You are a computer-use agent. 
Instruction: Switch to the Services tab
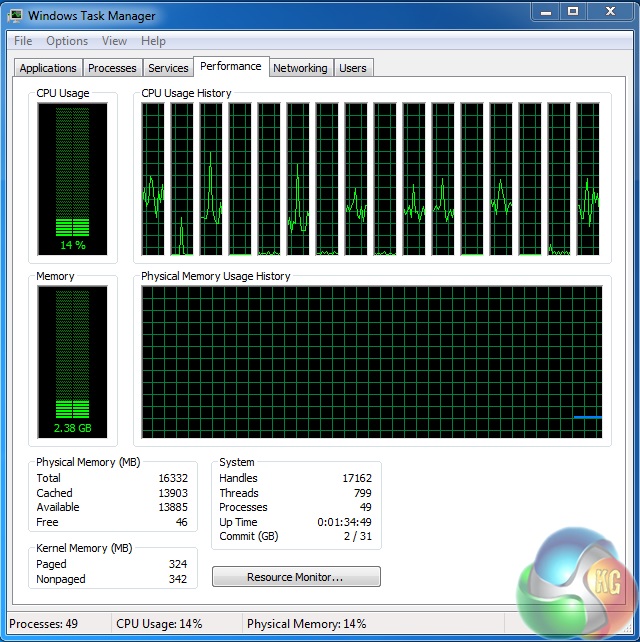[x=168, y=68]
